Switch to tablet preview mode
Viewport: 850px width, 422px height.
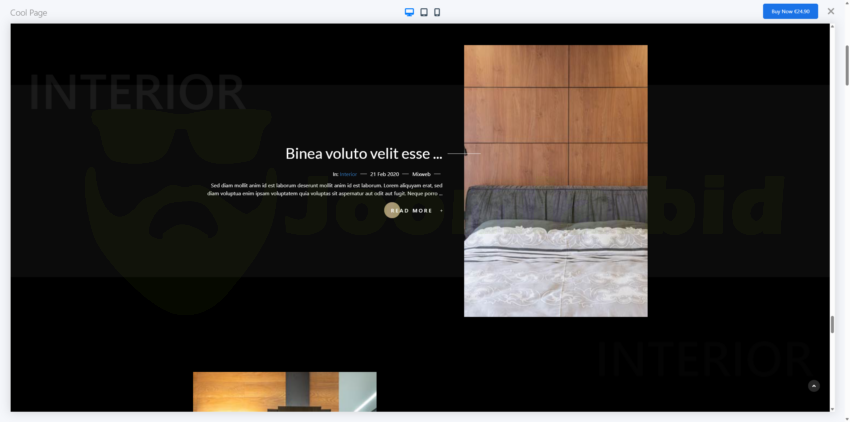(424, 12)
